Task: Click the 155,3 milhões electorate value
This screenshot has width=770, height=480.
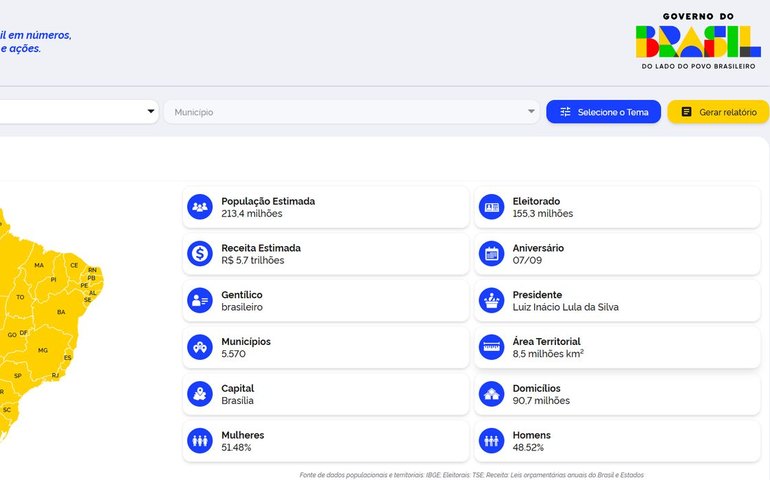Action: click(x=543, y=214)
